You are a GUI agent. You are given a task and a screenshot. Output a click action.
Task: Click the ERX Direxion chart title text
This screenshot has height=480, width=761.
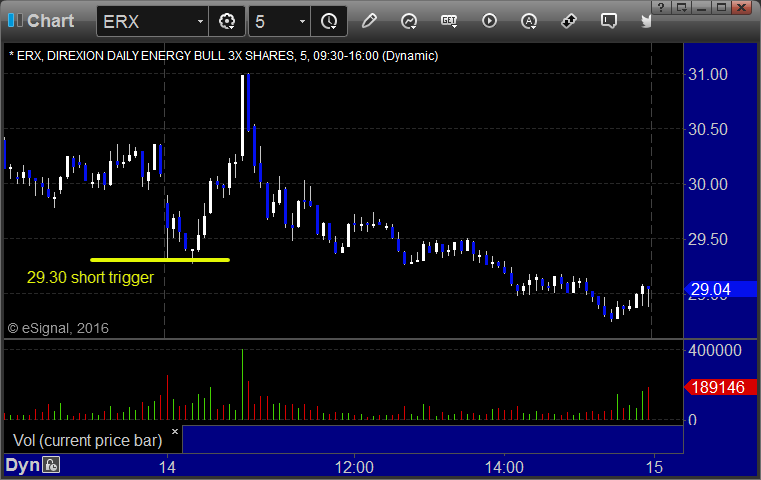224,56
